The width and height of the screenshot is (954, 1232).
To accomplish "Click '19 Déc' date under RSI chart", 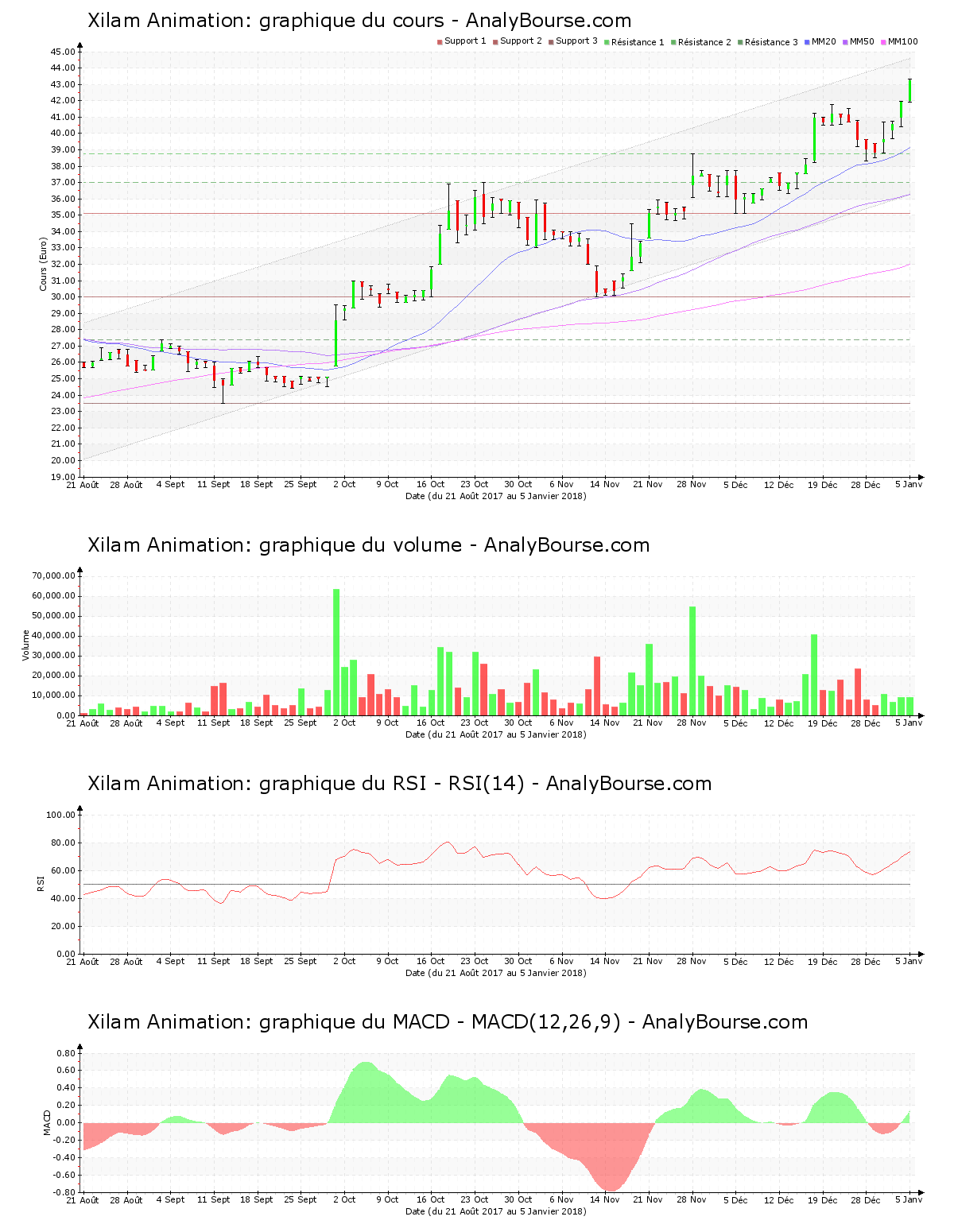I will pyautogui.click(x=823, y=961).
